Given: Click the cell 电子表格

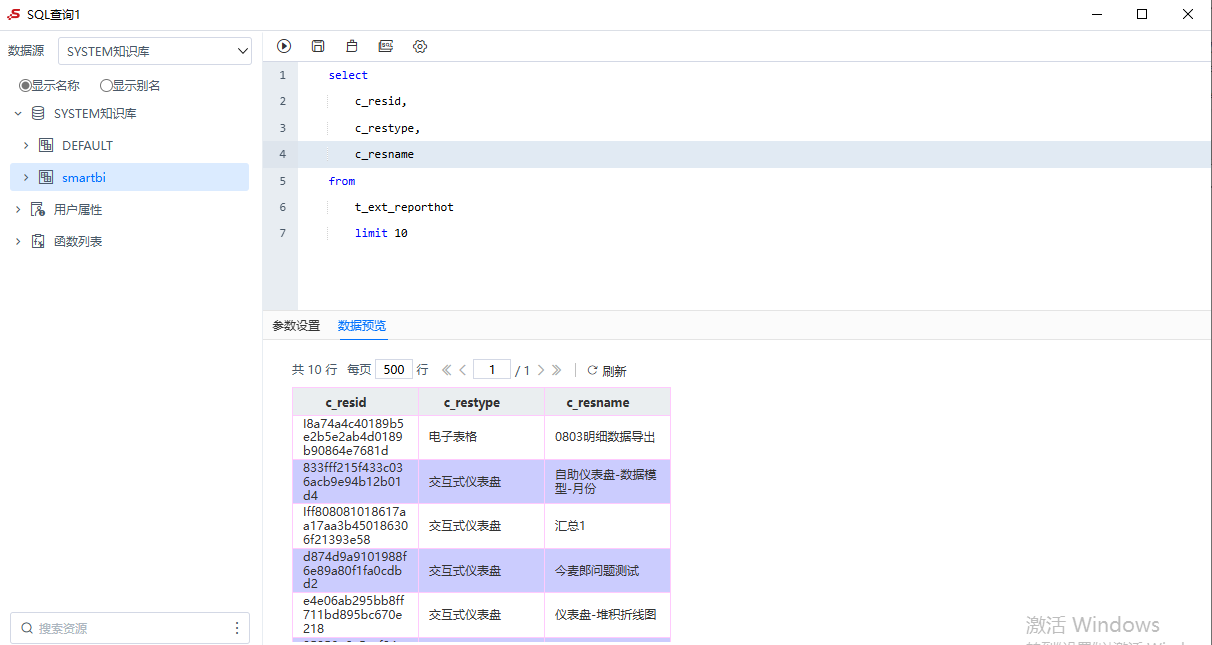Looking at the screenshot, I should (482, 437).
